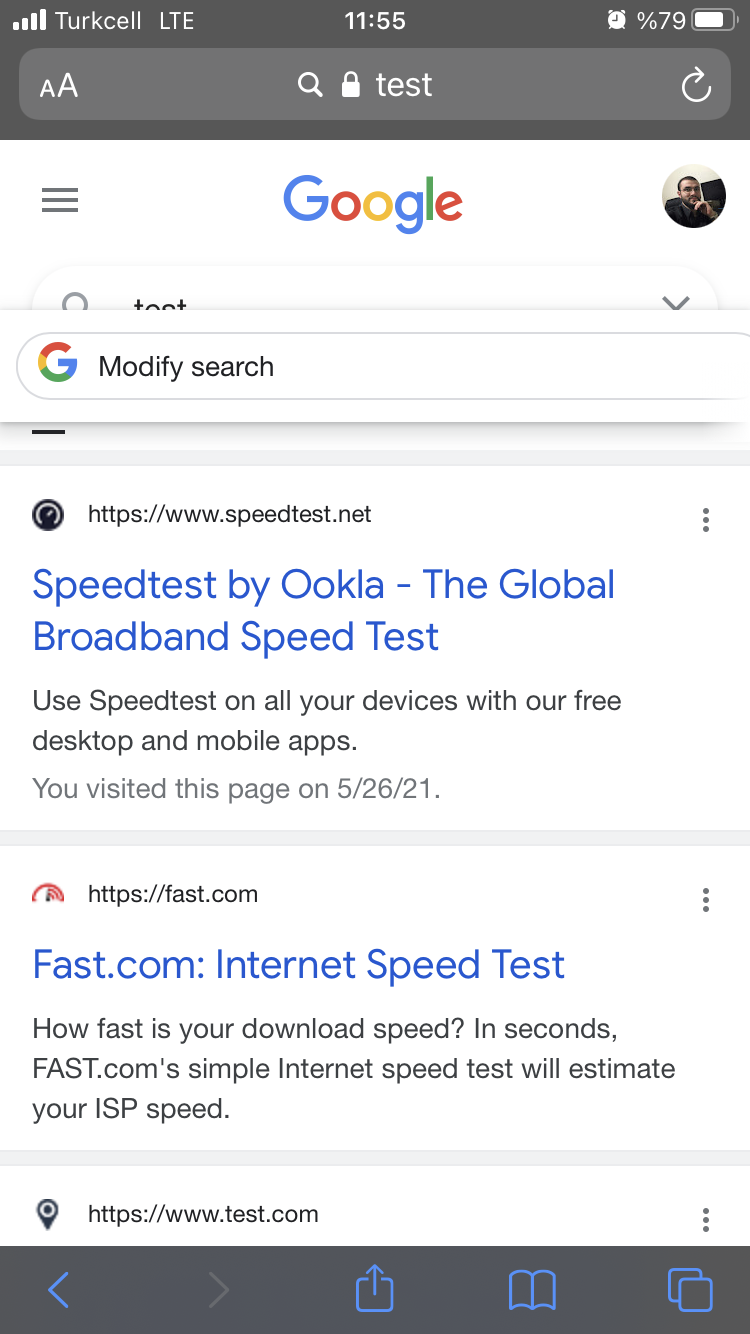Tap the https://www.speedtest.net URL line
Image resolution: width=750 pixels, height=1334 pixels.
pyautogui.click(x=229, y=514)
